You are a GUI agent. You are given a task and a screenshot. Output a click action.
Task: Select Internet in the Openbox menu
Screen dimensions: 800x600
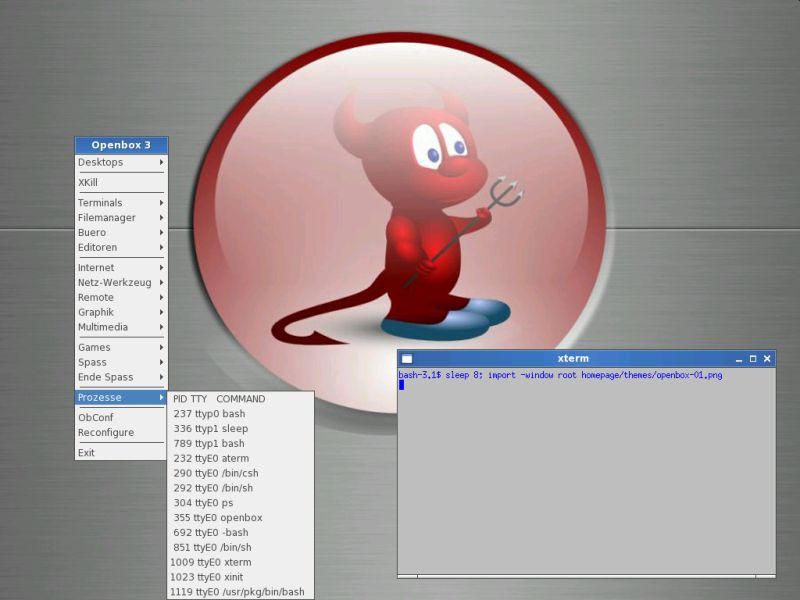[x=121, y=267]
